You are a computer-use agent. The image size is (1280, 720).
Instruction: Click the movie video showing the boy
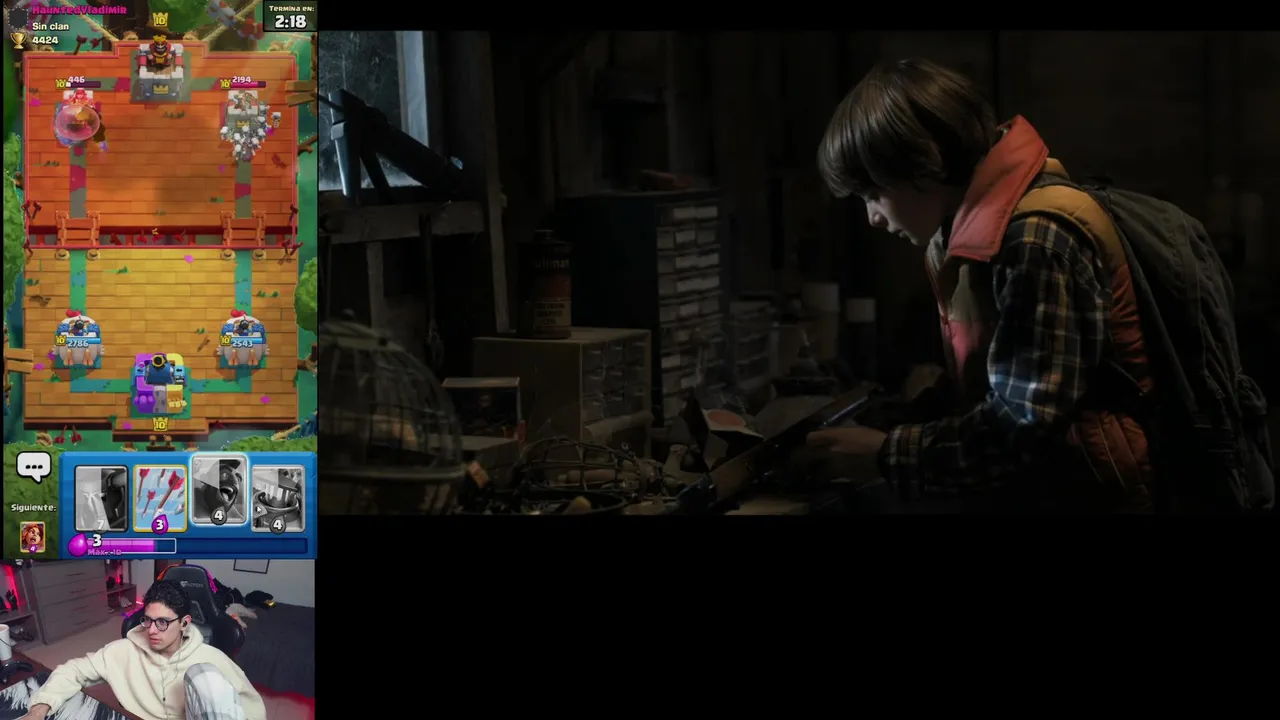[799, 272]
